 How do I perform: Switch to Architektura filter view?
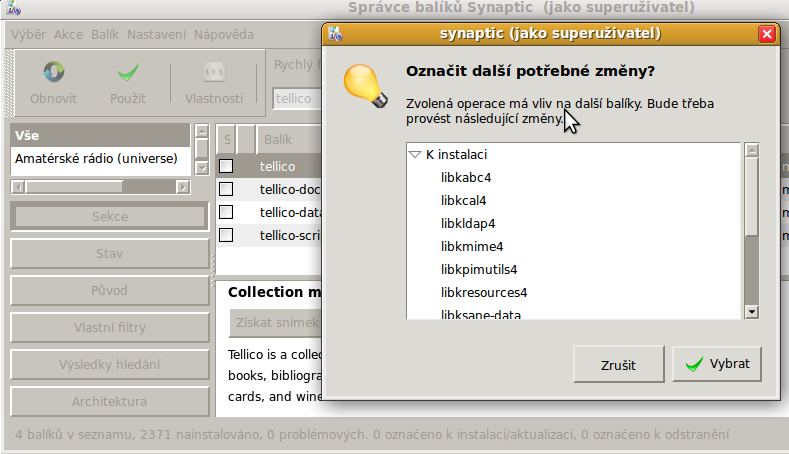110,402
